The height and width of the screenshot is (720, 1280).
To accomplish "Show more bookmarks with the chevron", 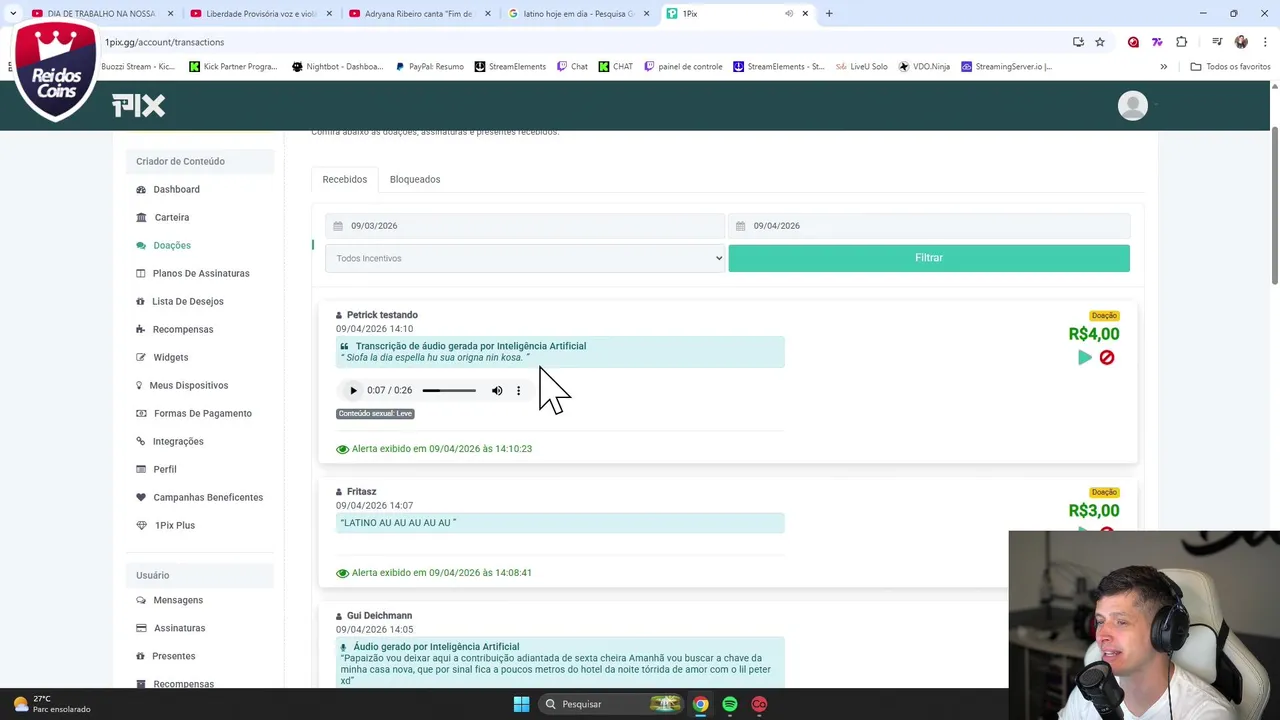I will pos(1163,66).
